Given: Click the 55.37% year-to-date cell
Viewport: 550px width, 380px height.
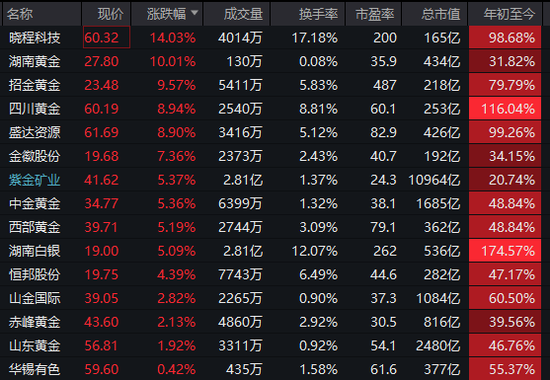Looking at the screenshot, I should [x=505, y=368].
